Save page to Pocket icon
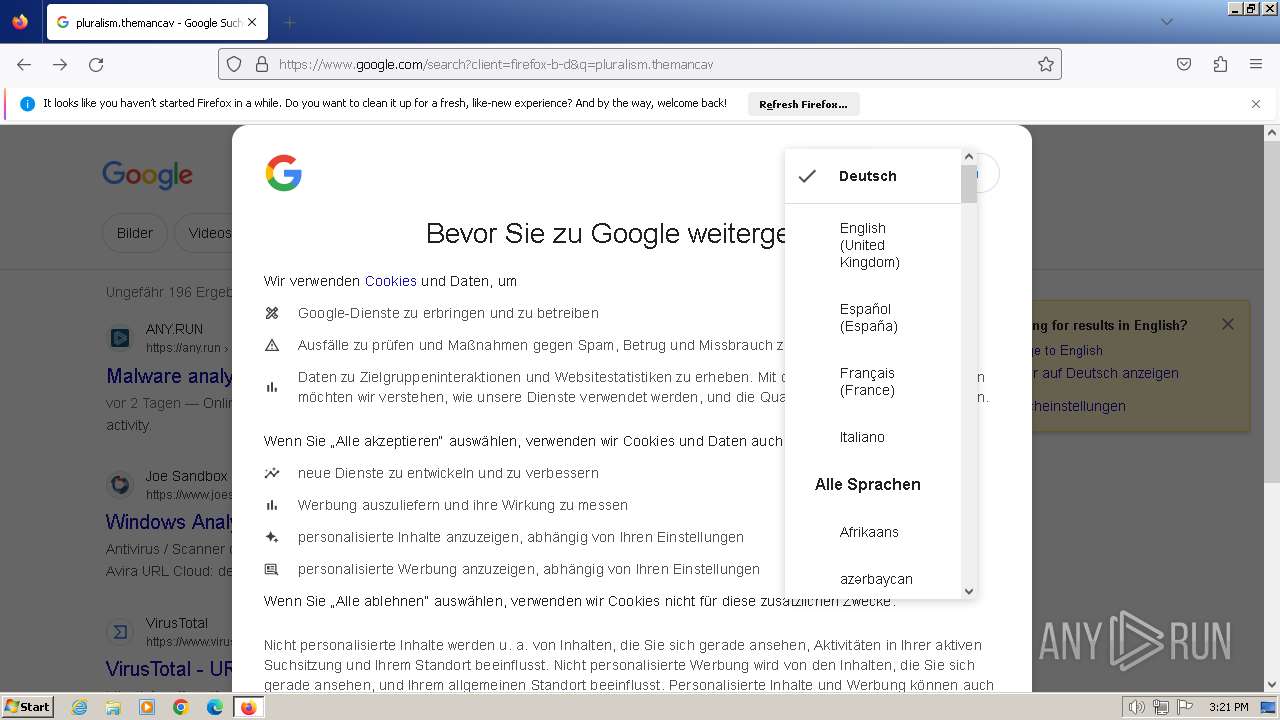The height and width of the screenshot is (720, 1280). 1184,64
